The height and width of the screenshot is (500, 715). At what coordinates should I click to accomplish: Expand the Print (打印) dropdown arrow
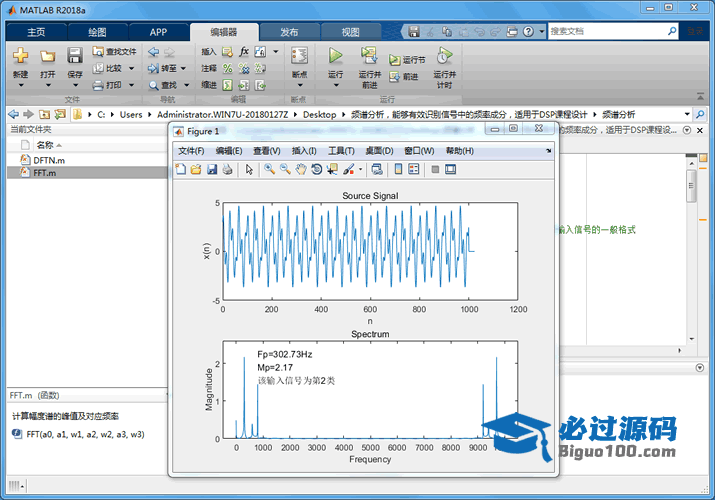click(131, 85)
